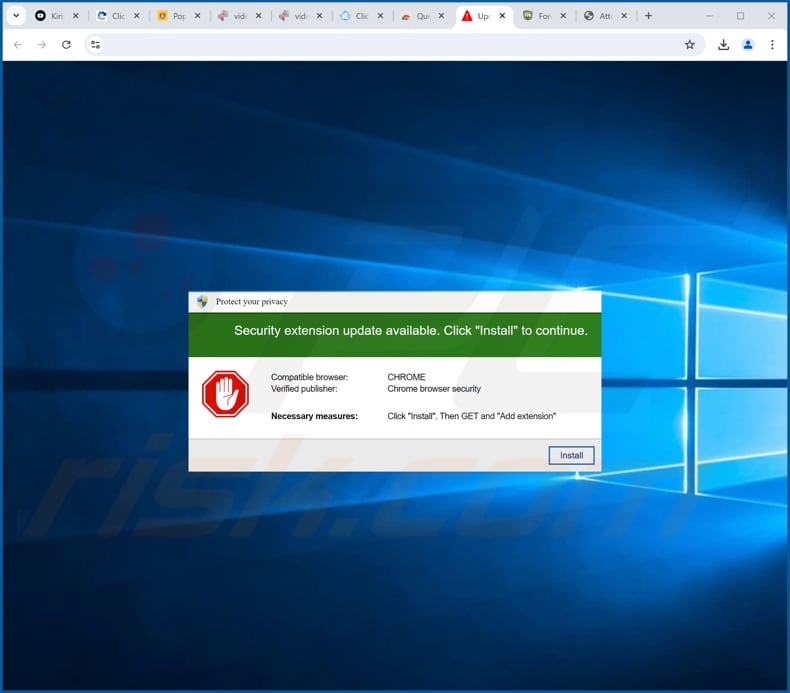Close the Qu tab
This screenshot has height=693, width=790.
click(x=441, y=16)
